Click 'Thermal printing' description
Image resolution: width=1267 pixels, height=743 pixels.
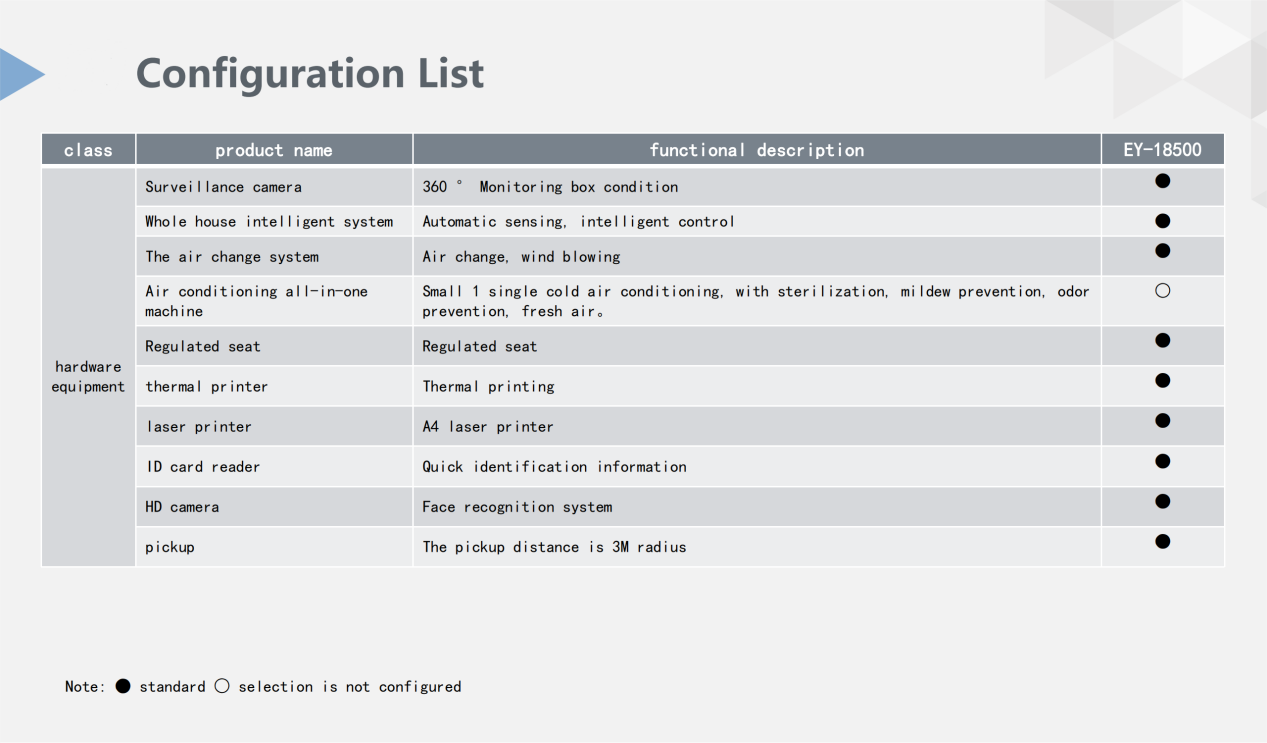pyautogui.click(x=488, y=387)
